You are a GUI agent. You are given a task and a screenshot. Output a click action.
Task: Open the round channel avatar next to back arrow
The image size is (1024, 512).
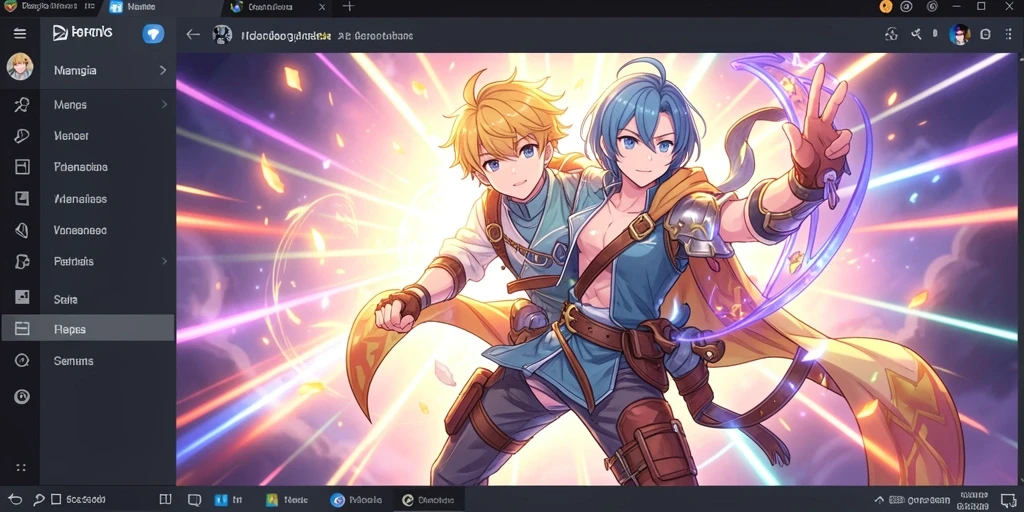(x=223, y=35)
